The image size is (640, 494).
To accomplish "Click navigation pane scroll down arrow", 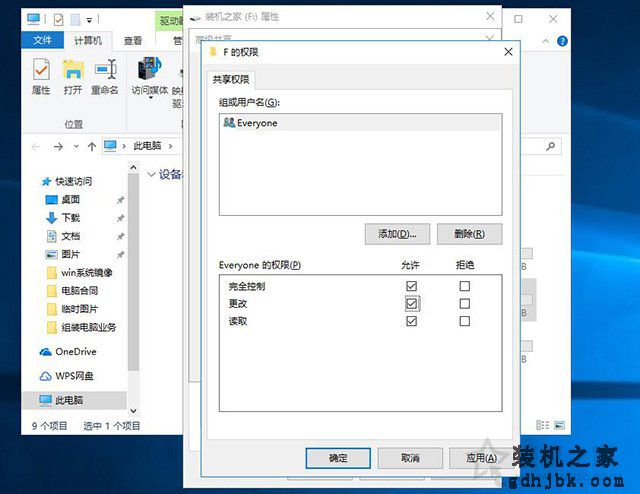I will [x=133, y=410].
